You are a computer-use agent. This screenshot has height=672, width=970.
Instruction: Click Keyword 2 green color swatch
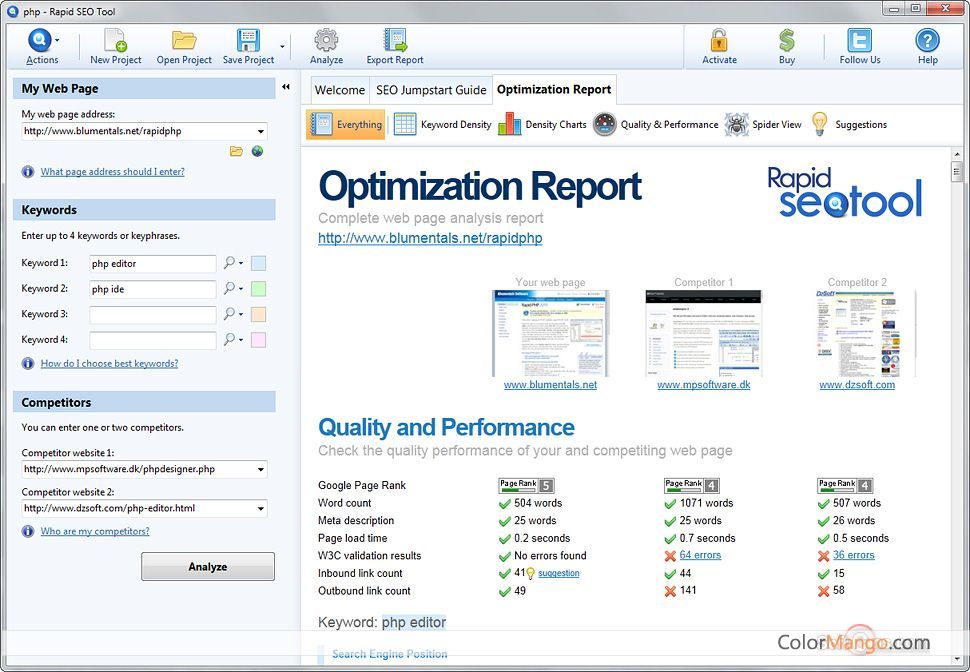[x=259, y=288]
